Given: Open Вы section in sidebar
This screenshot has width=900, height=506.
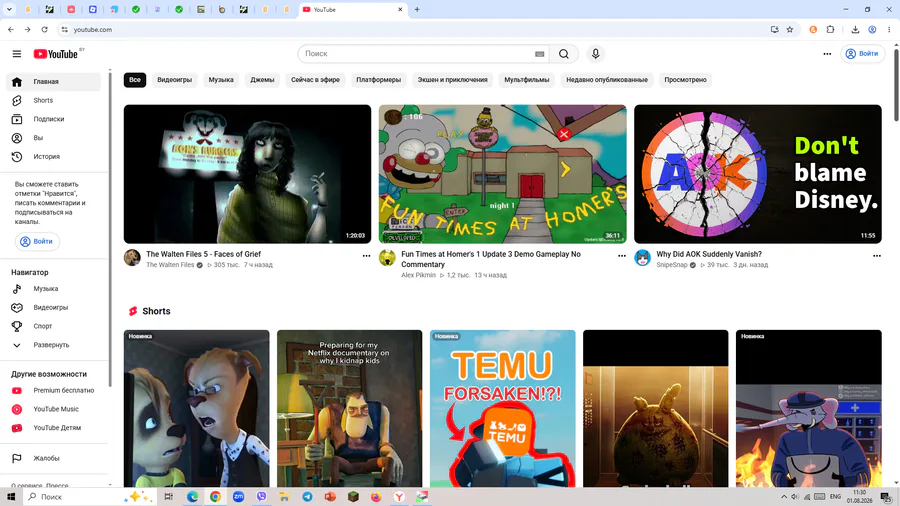Looking at the screenshot, I should [x=53, y=138].
